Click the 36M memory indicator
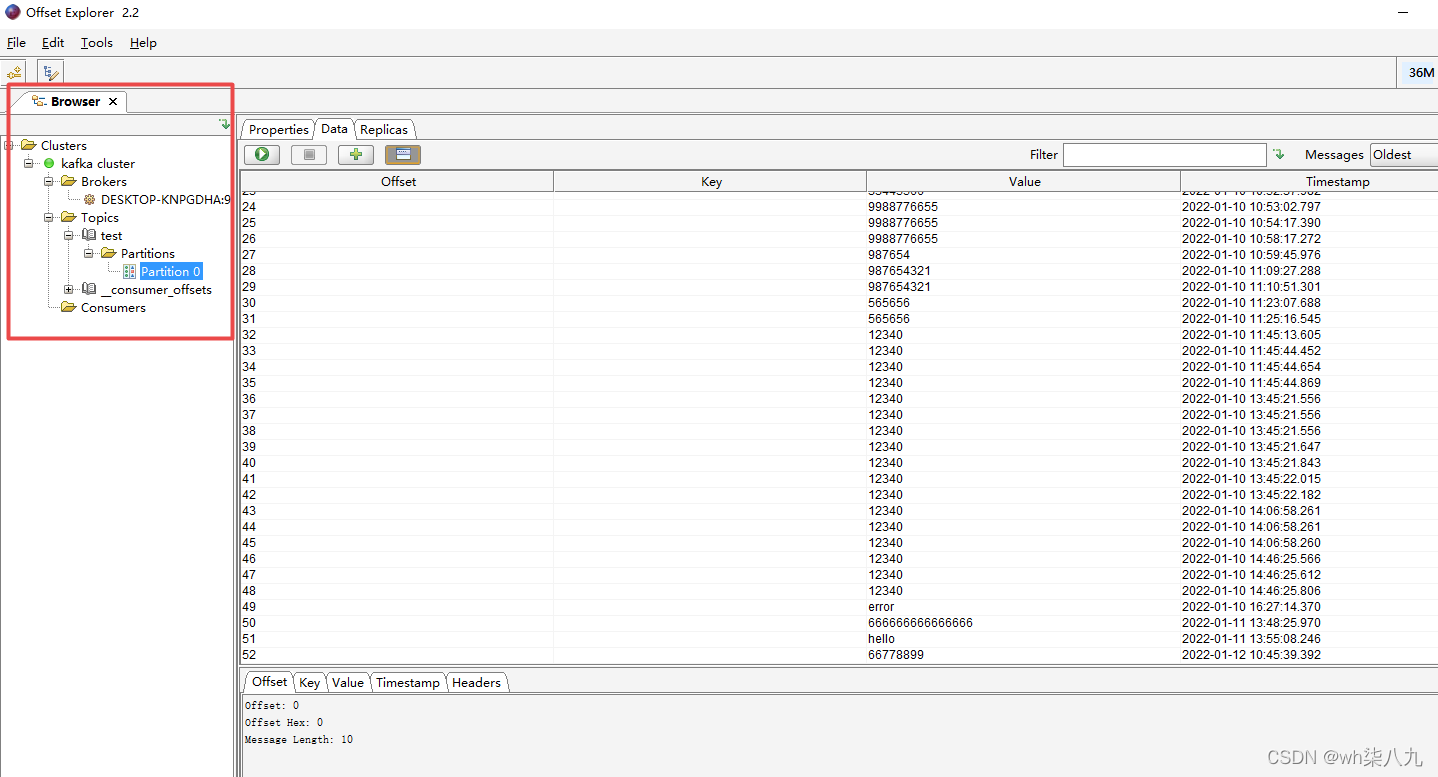Viewport: 1438px width, 777px height. pos(1418,72)
